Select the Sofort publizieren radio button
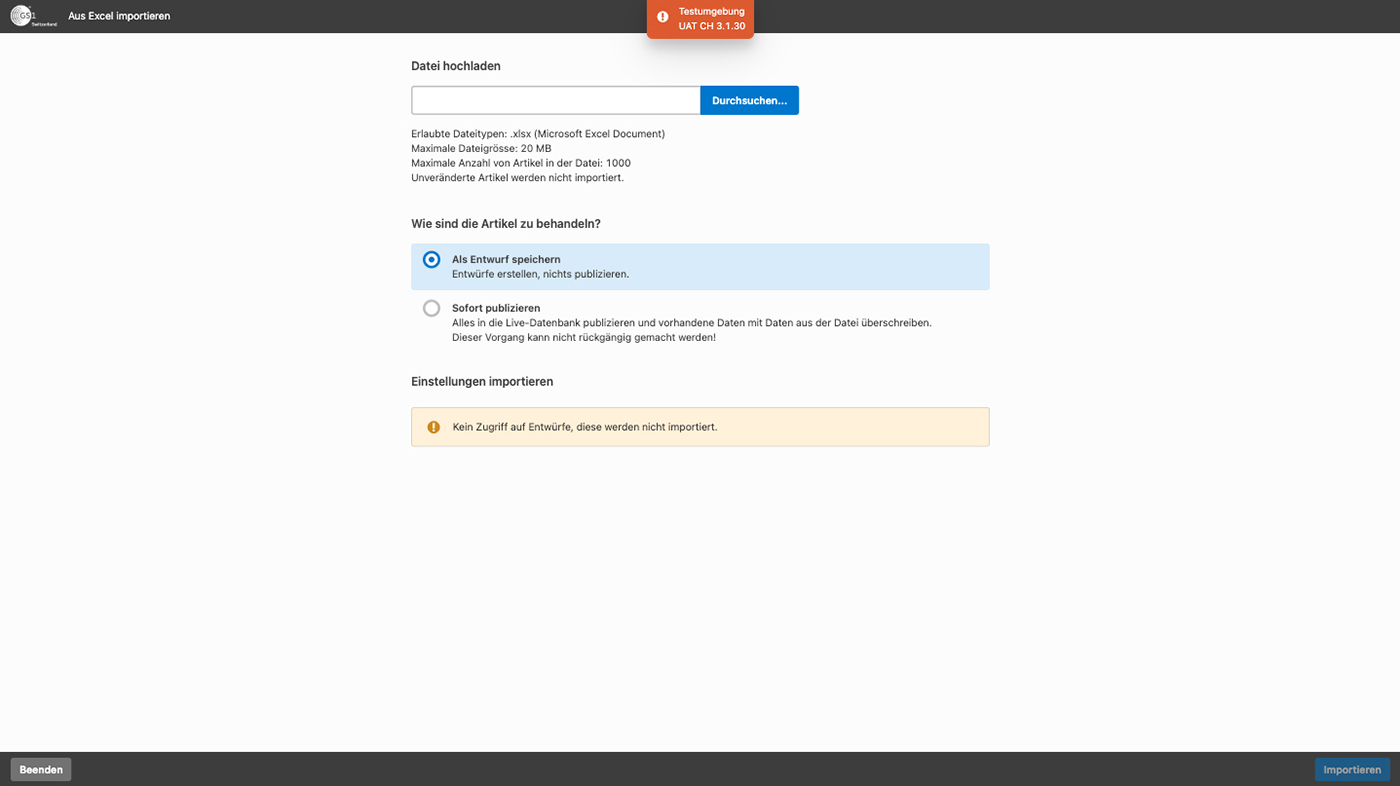The height and width of the screenshot is (786, 1400). pos(431,308)
